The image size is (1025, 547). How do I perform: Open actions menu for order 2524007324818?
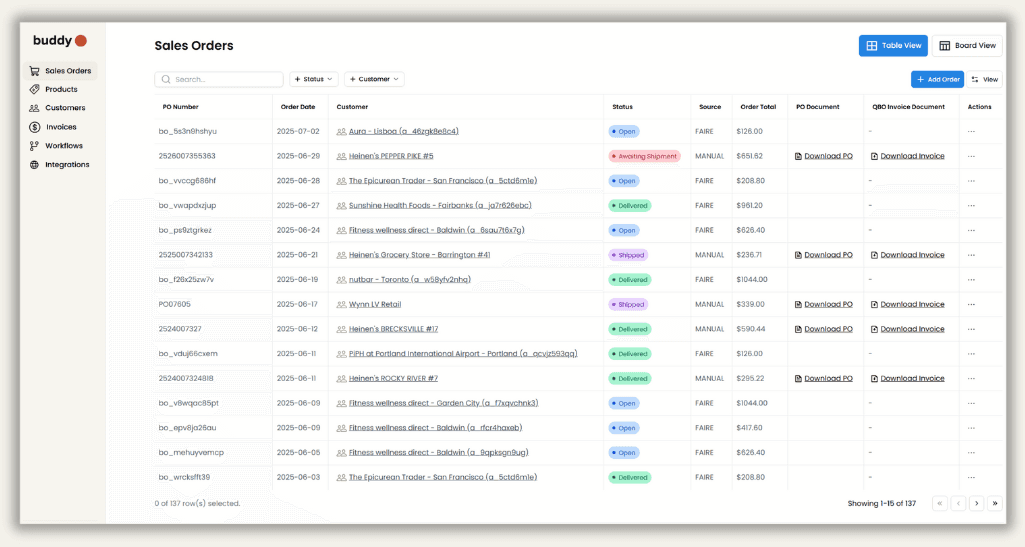[x=971, y=378]
